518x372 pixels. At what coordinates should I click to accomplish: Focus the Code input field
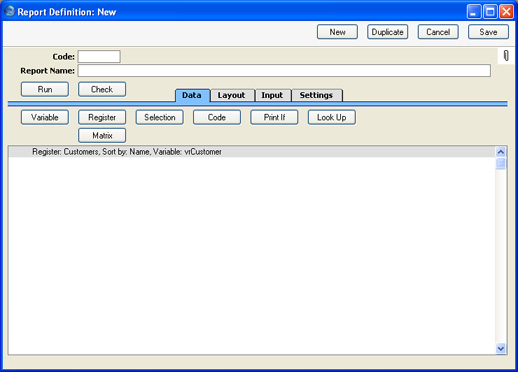coord(99,56)
